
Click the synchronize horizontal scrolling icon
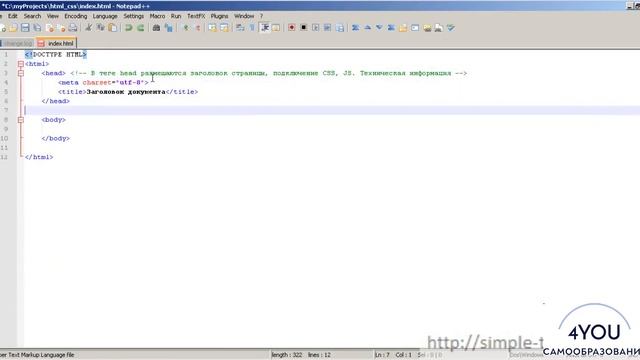pos(224,28)
